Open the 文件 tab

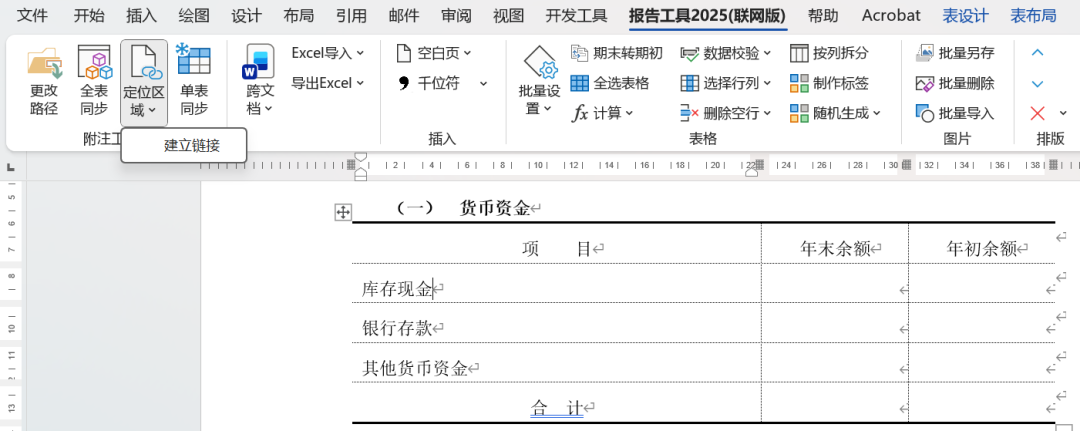click(x=32, y=15)
